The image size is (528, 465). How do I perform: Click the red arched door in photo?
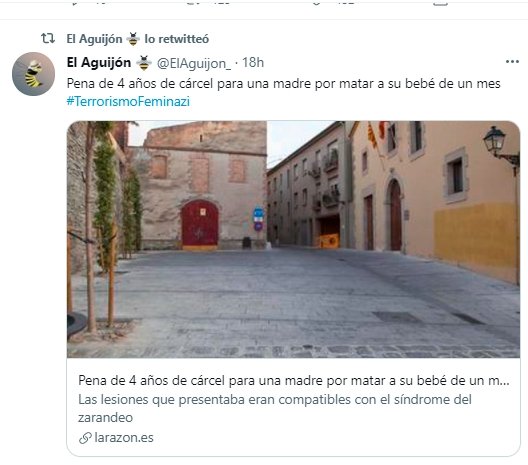tap(200, 225)
